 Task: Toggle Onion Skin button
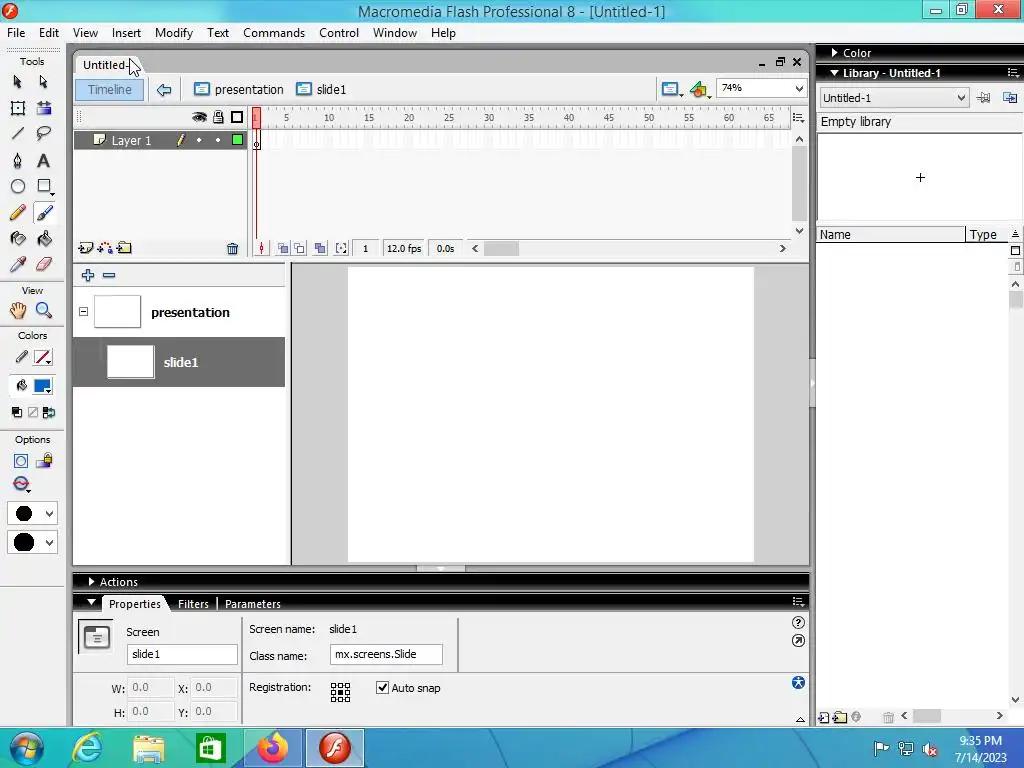[x=283, y=248]
